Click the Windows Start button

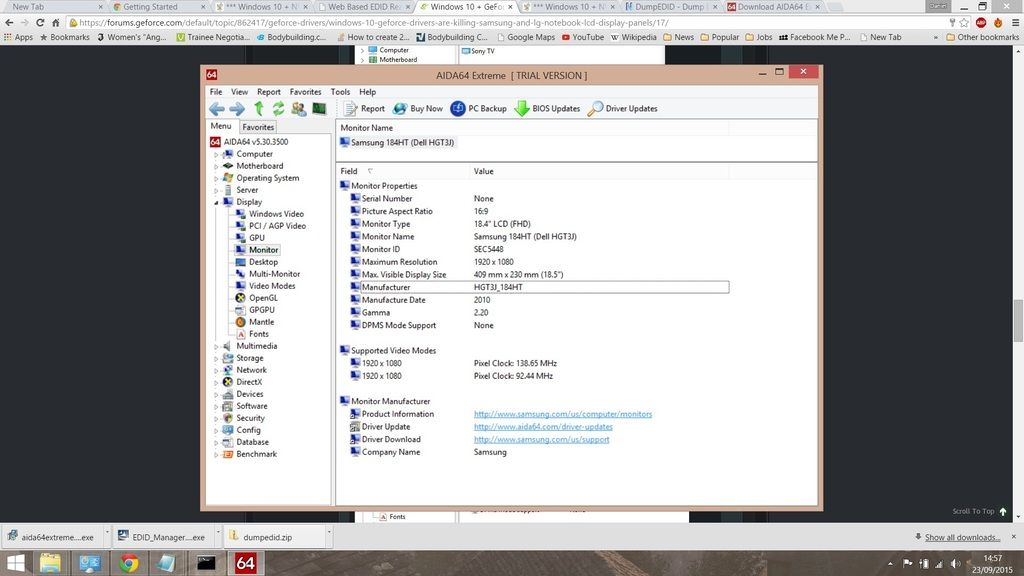tap(14, 563)
